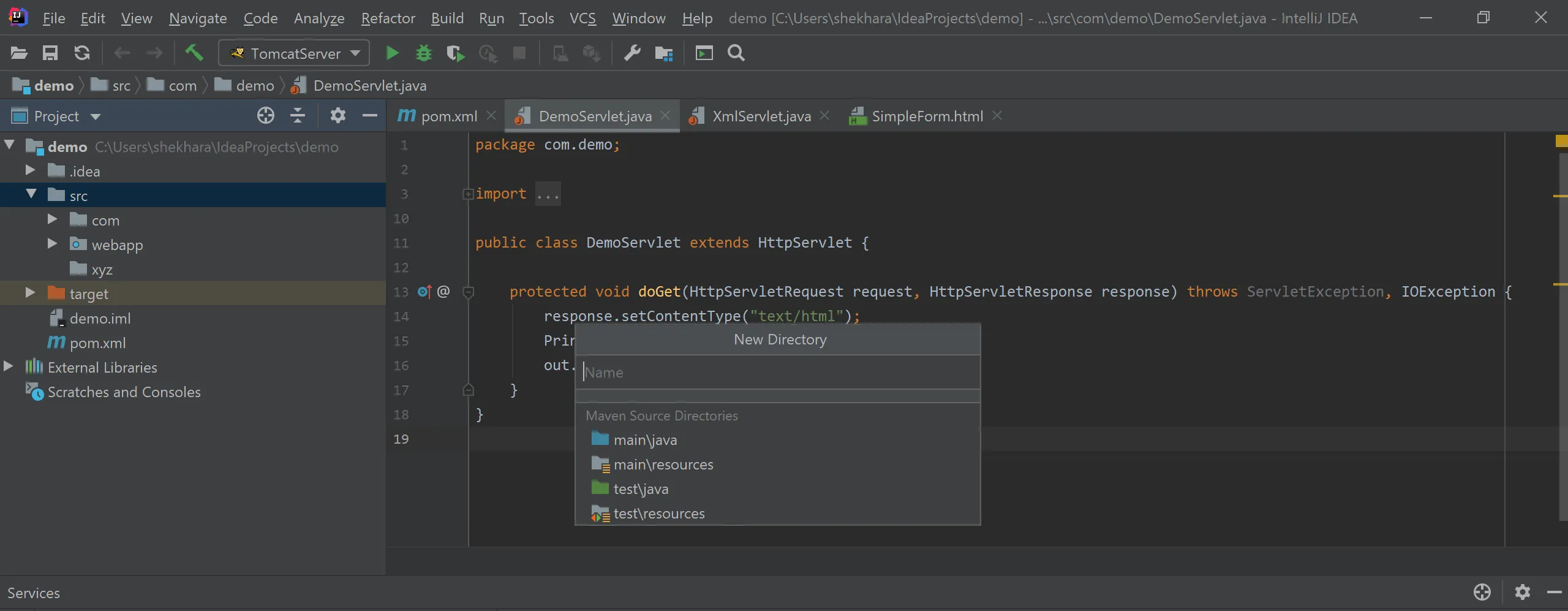Open Settings wrench icon in toolbar
Viewport: 1568px width, 611px height.
tap(632, 53)
